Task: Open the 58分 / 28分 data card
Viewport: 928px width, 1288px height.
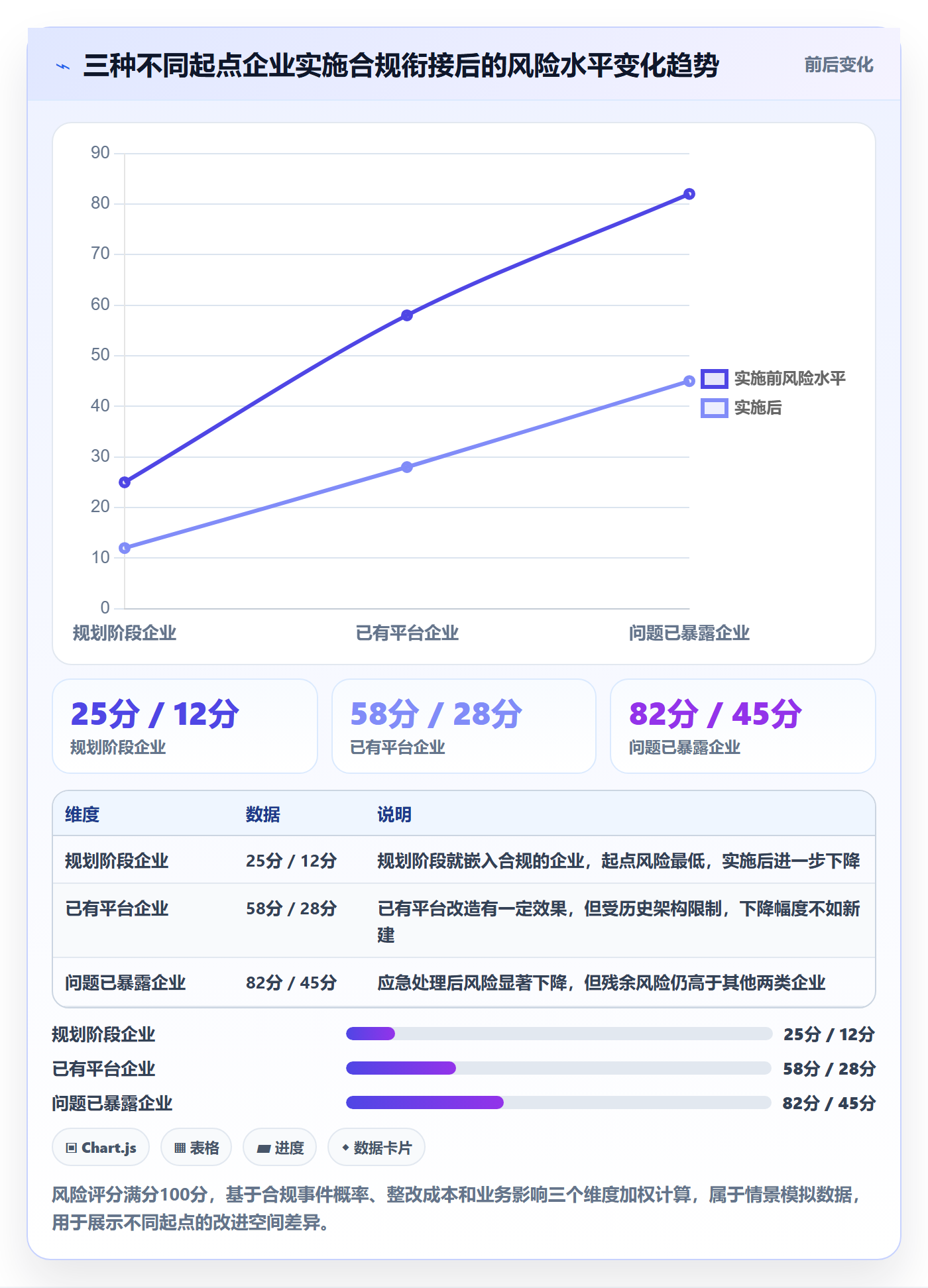Action: pyautogui.click(x=464, y=726)
